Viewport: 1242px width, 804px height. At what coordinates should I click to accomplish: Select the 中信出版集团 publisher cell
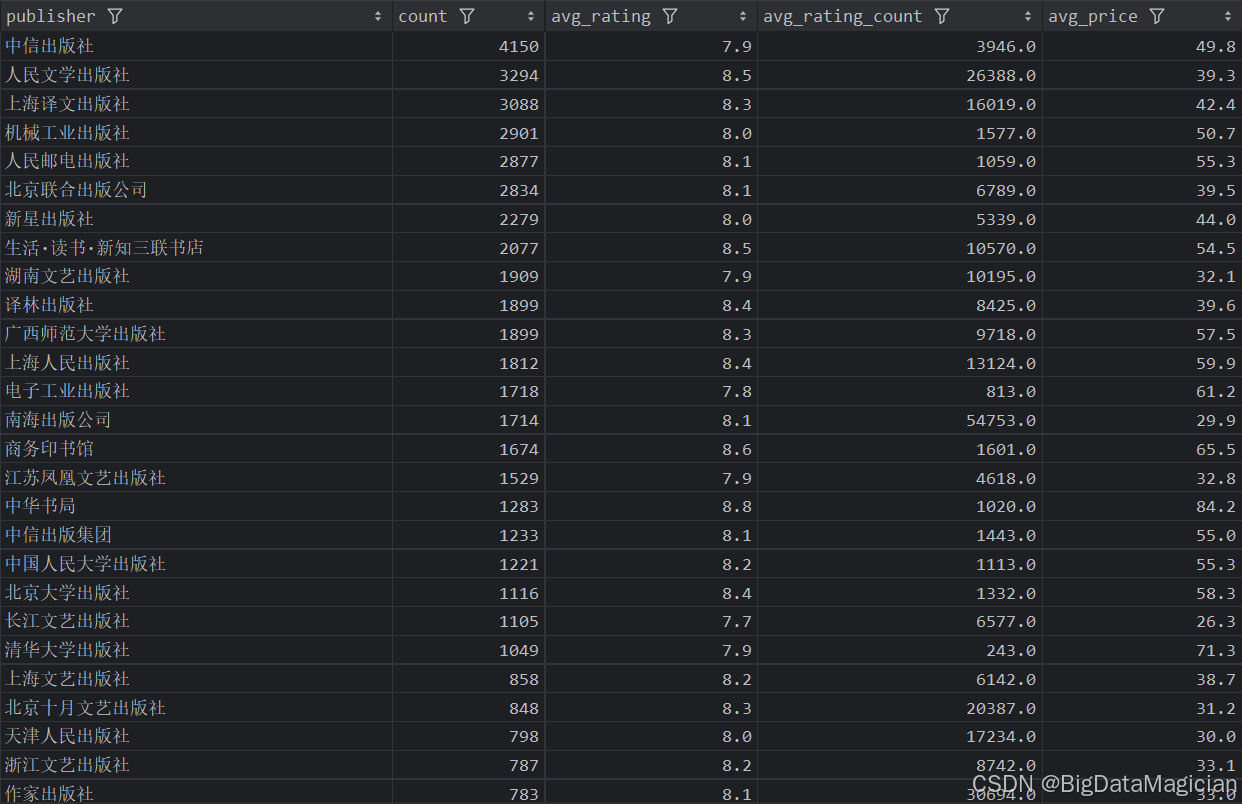196,535
